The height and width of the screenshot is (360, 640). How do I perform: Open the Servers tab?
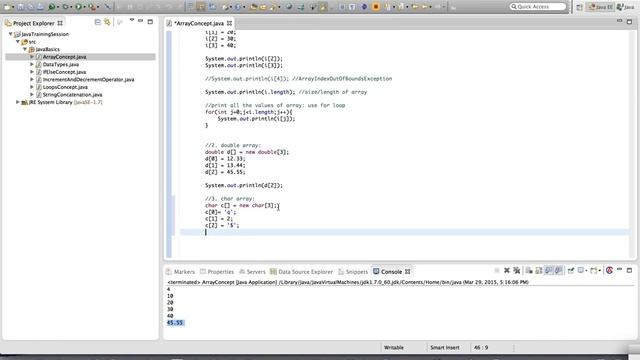tap(252, 271)
